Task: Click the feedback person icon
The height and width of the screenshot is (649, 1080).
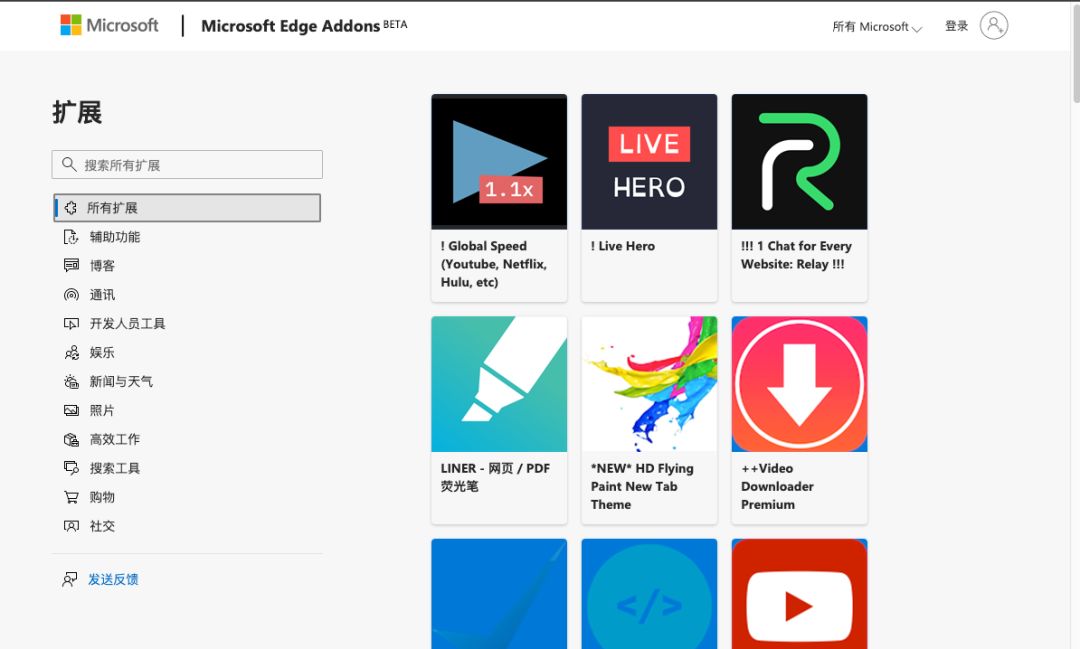Action: point(70,579)
